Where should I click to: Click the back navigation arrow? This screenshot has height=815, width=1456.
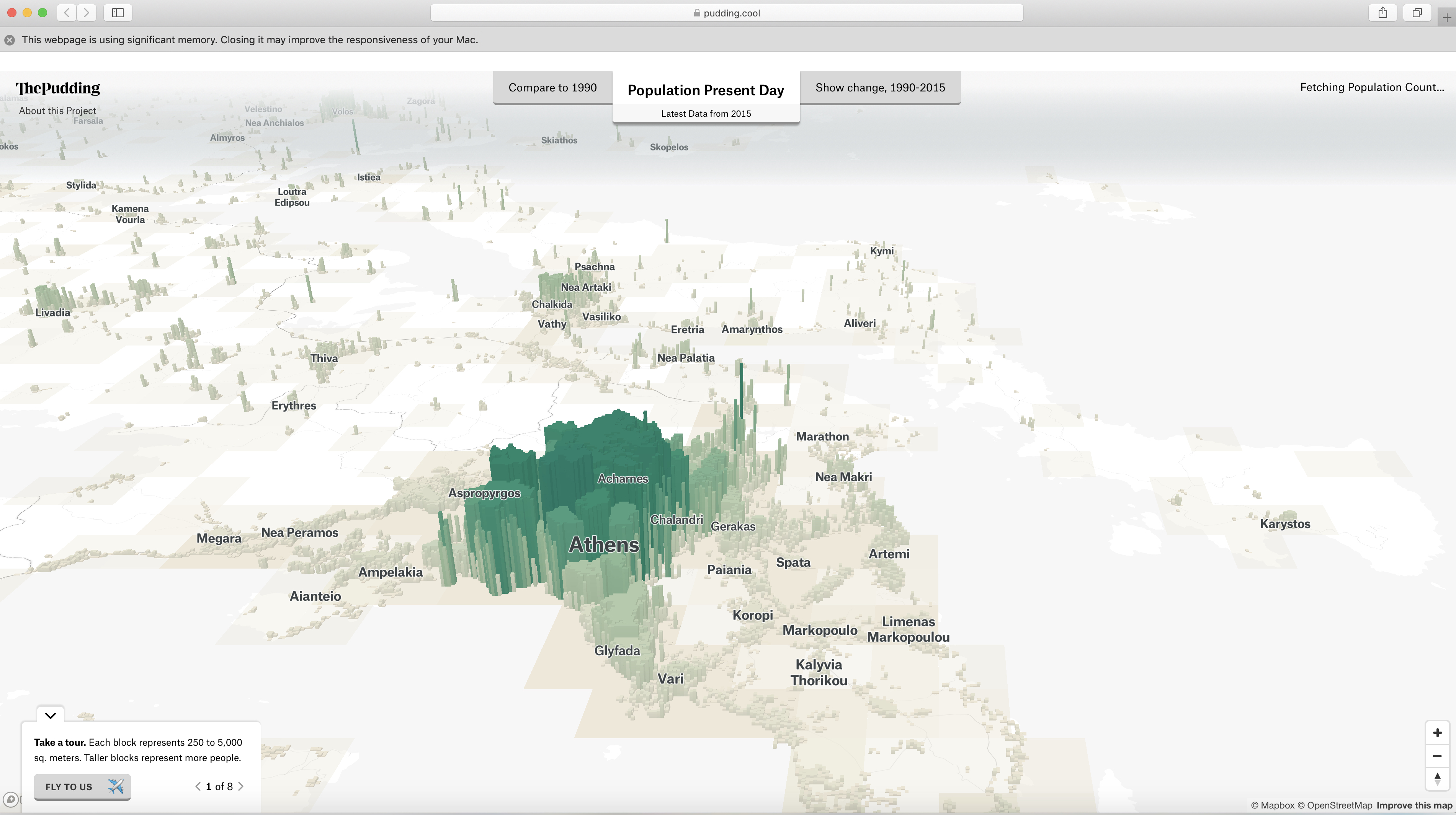66,12
